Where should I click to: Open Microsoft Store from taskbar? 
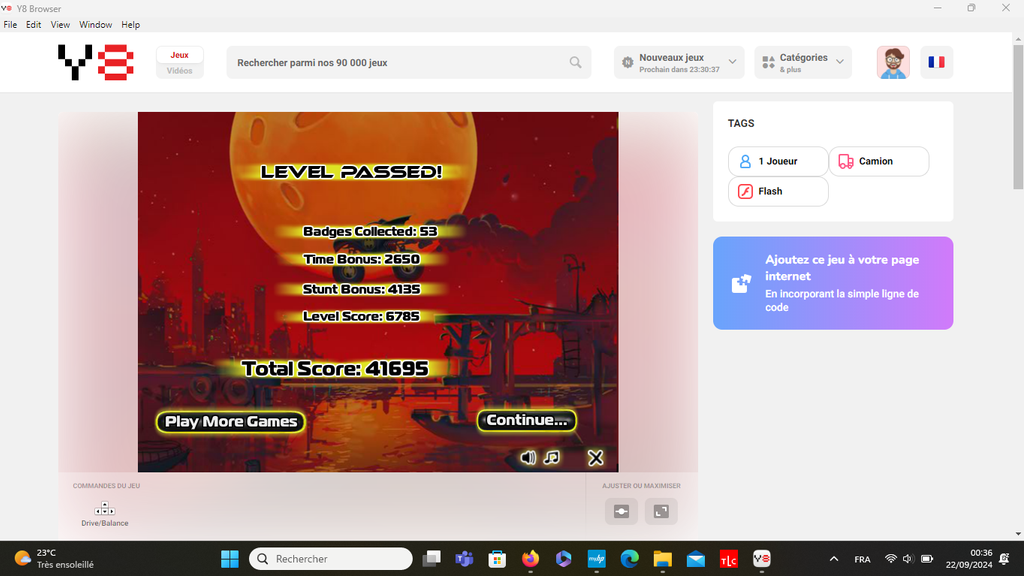point(497,559)
